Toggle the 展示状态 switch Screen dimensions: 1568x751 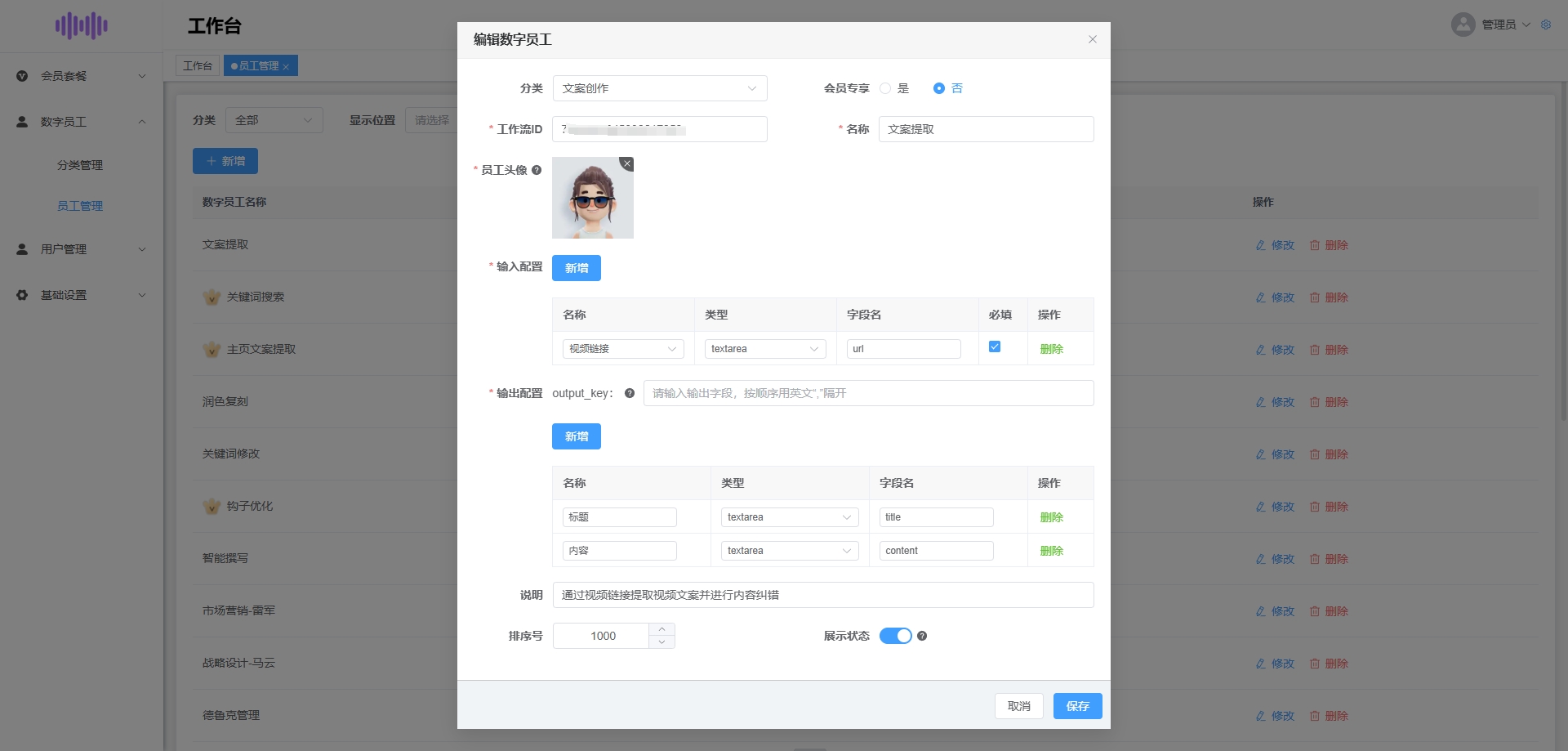point(896,636)
